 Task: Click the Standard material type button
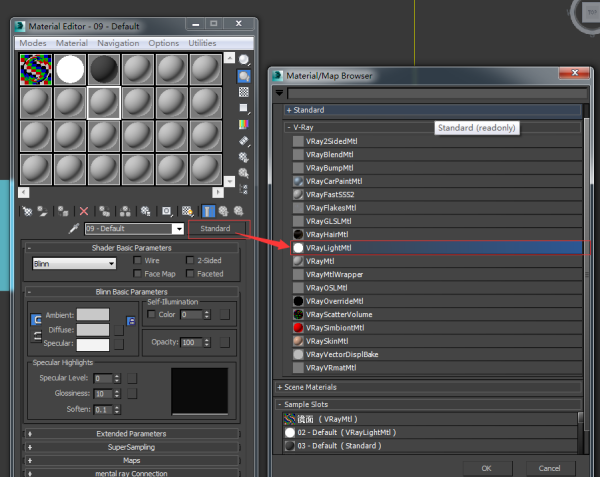(x=215, y=228)
